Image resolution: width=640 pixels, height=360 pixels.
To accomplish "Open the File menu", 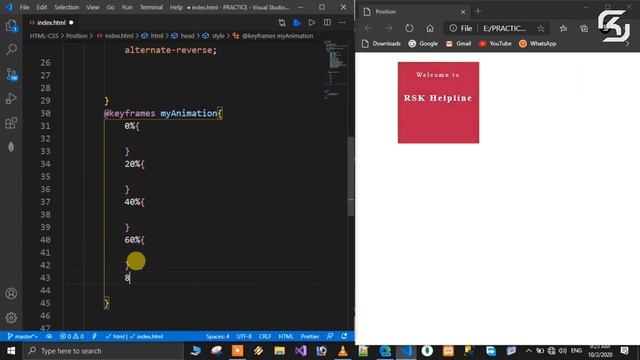I will pyautogui.click(x=24, y=7).
